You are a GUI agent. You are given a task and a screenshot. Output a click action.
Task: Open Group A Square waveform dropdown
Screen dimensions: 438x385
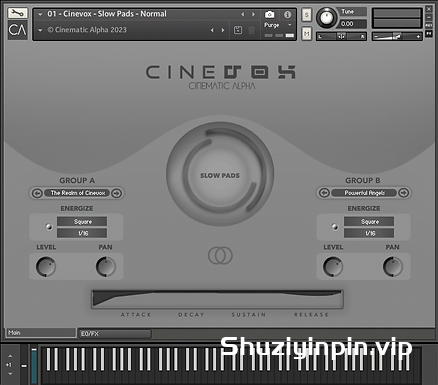[82, 222]
